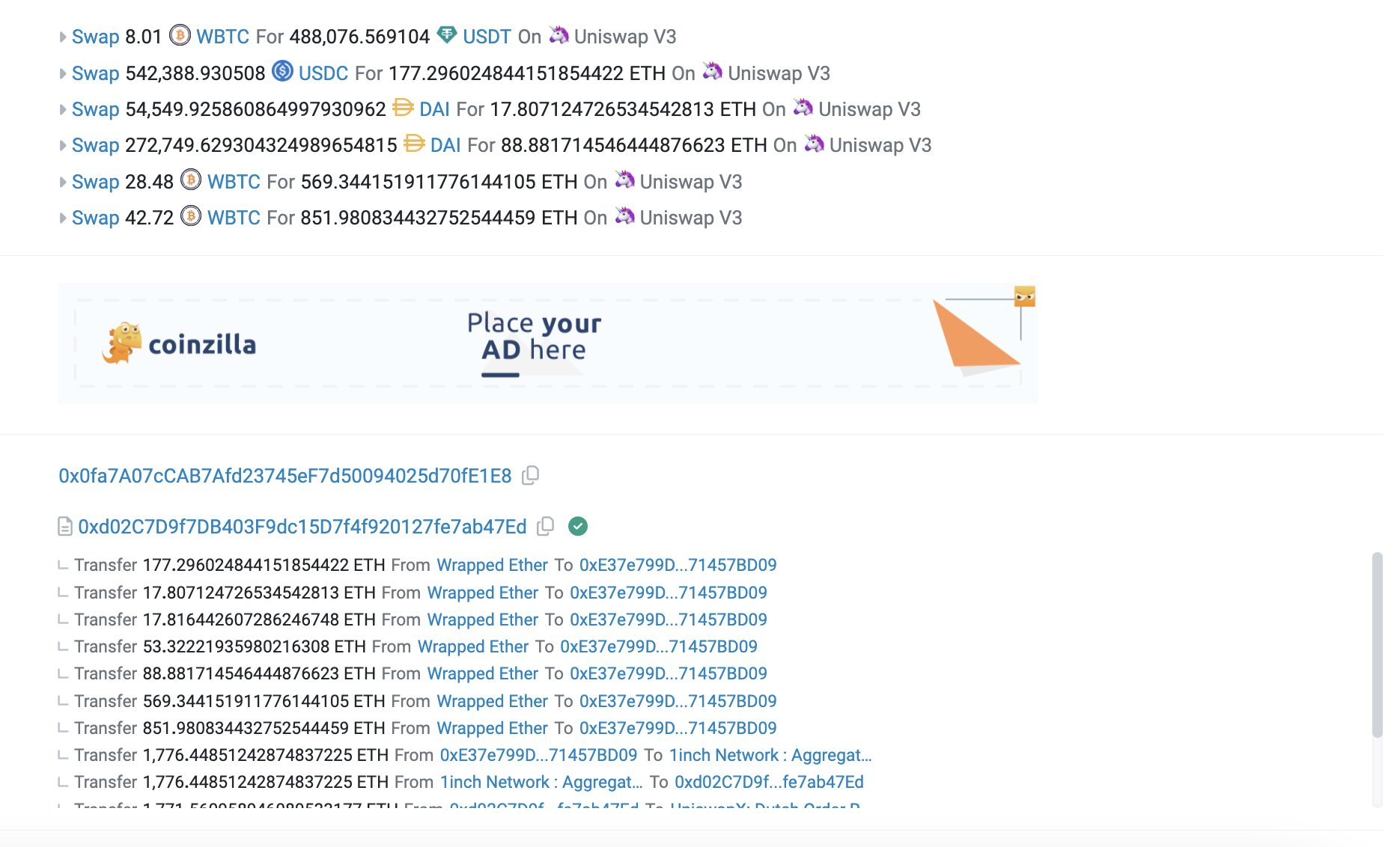Image resolution: width=1400 pixels, height=847 pixels.
Task: Open 1inch Network sender link in last transfer
Action: point(541,782)
